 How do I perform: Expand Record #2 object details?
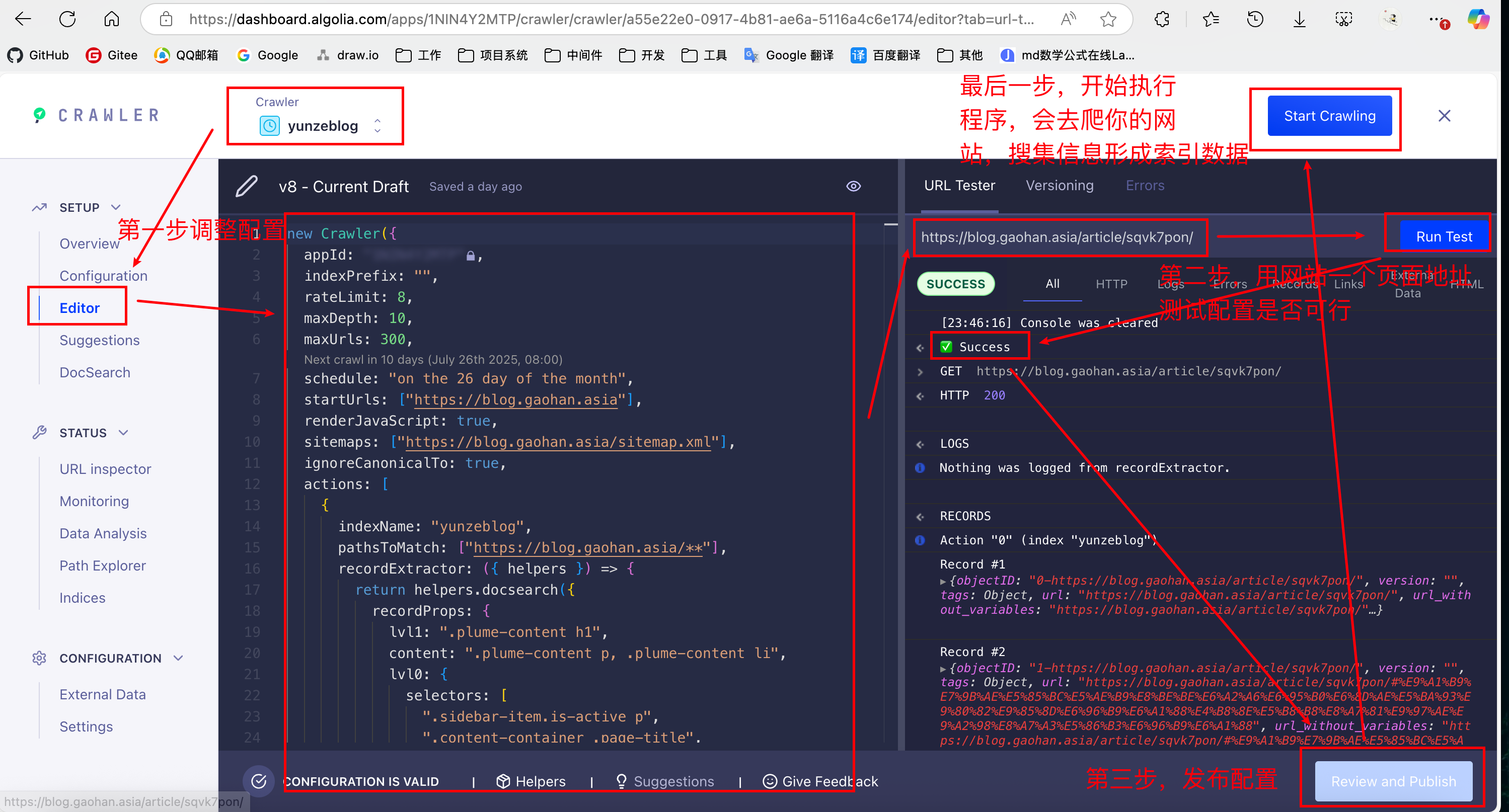pos(943,669)
